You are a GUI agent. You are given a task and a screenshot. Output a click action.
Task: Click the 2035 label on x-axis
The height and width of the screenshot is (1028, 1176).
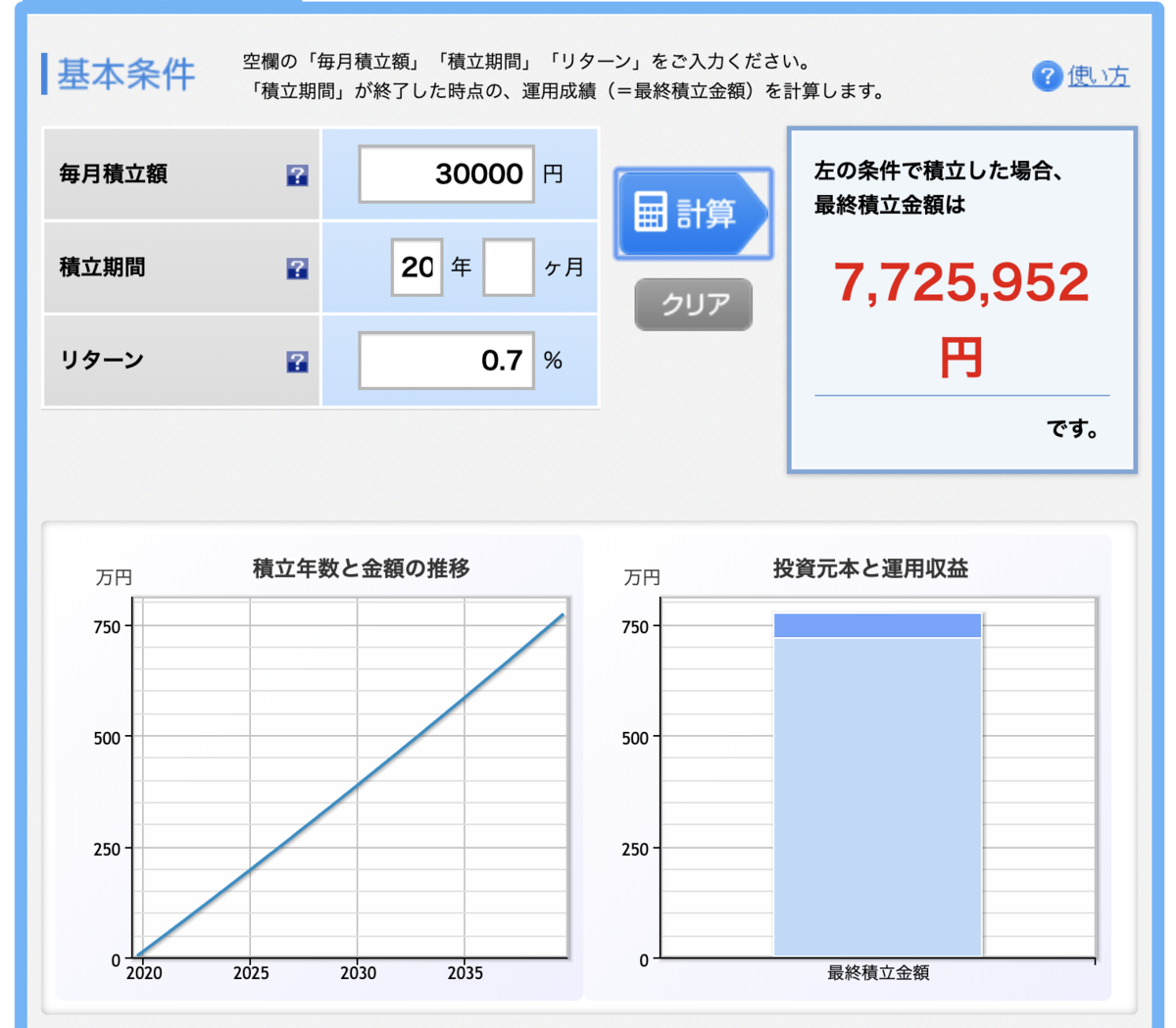(x=465, y=973)
